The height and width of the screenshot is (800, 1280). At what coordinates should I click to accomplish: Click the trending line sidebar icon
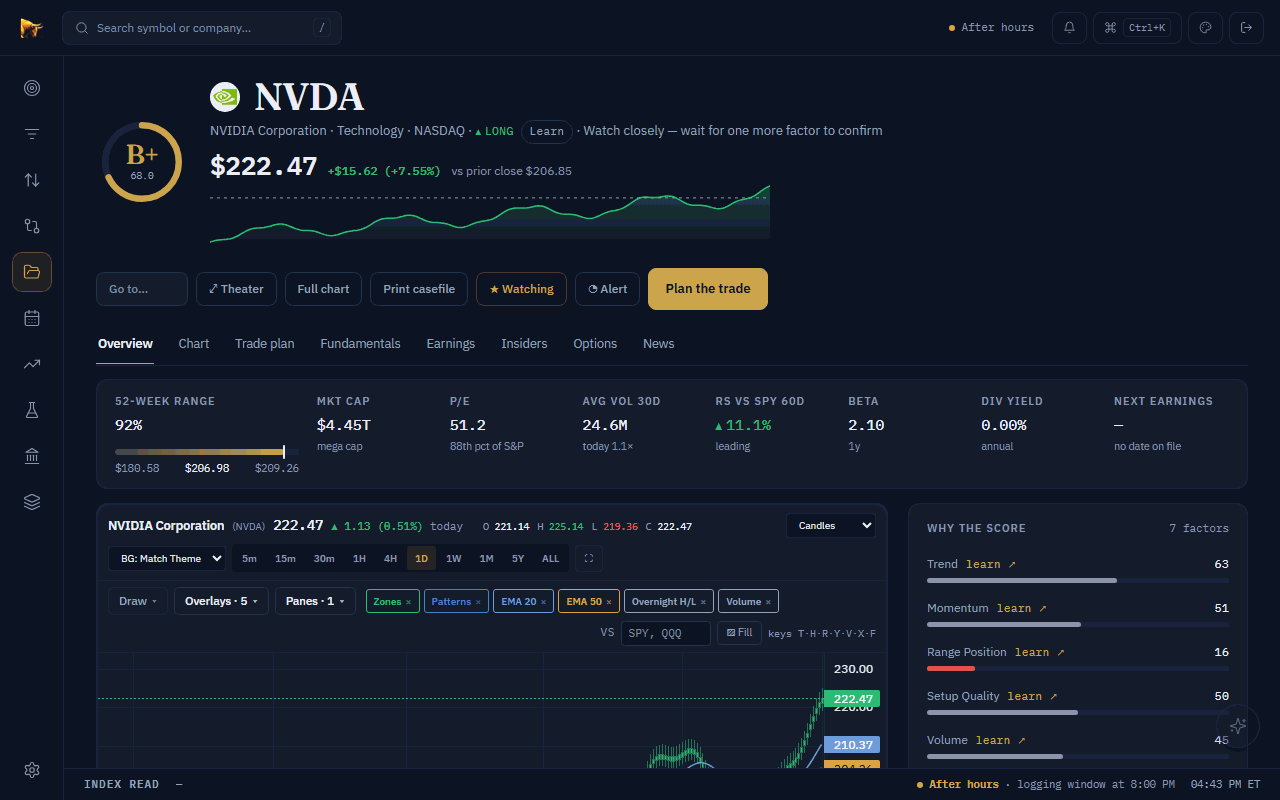point(32,364)
